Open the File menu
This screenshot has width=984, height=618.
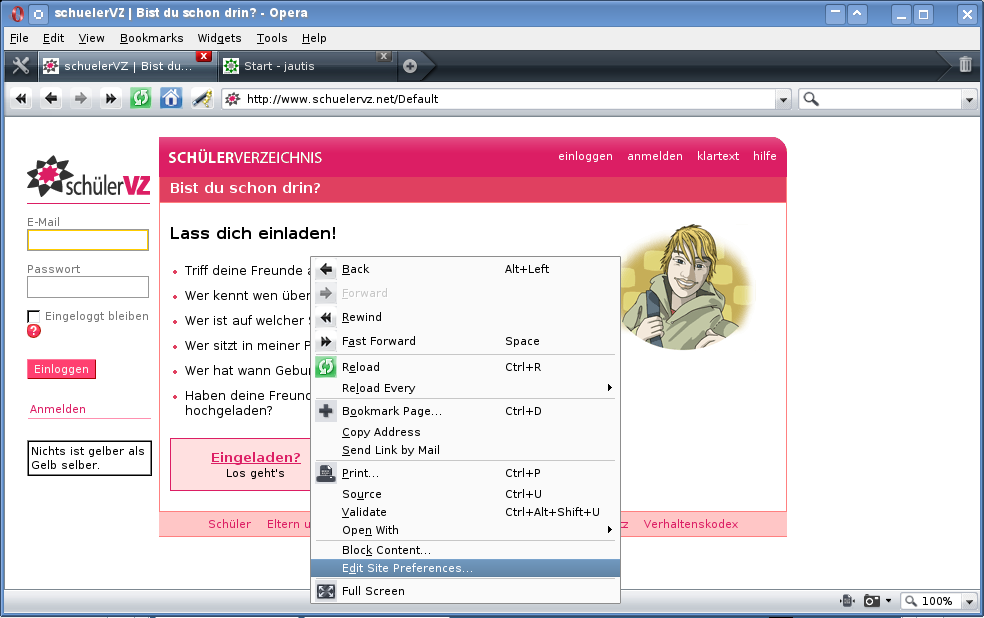[x=19, y=38]
